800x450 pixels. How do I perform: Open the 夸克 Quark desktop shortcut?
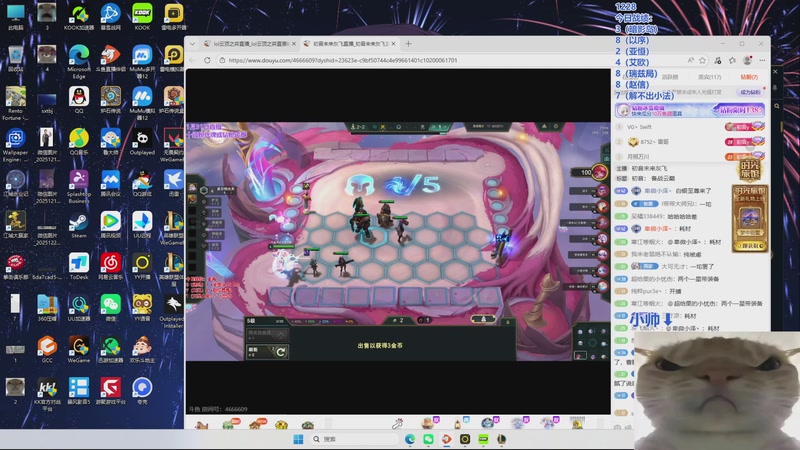[x=142, y=391]
